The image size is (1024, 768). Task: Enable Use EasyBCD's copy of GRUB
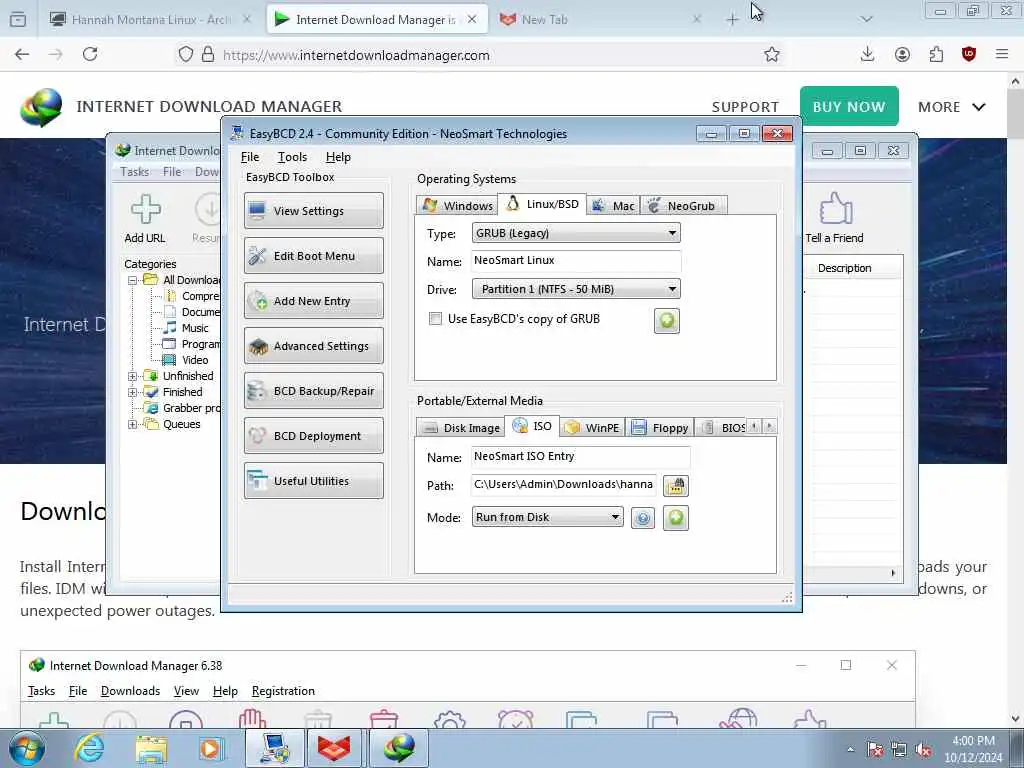[x=435, y=319]
